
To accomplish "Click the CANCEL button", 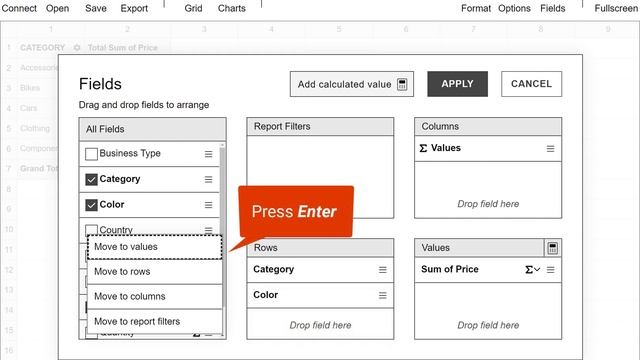I will 531,84.
